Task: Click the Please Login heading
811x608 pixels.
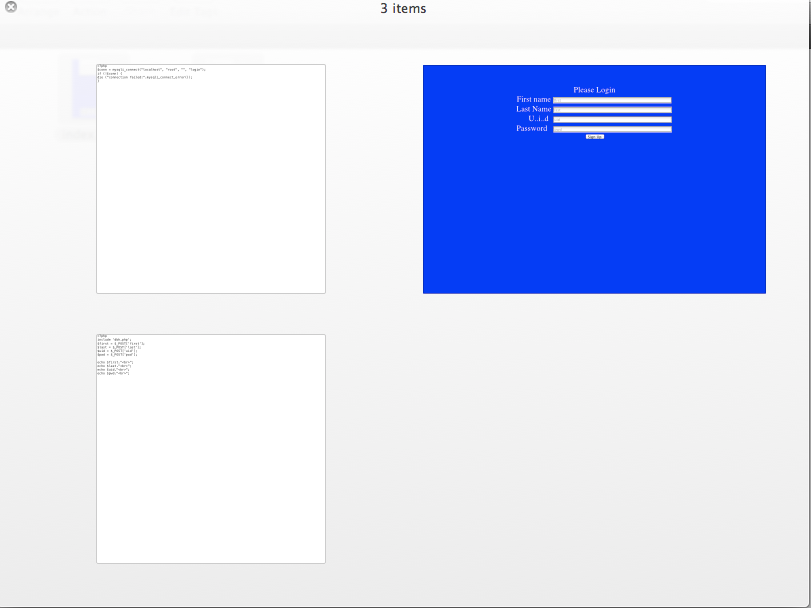Action: tap(594, 90)
